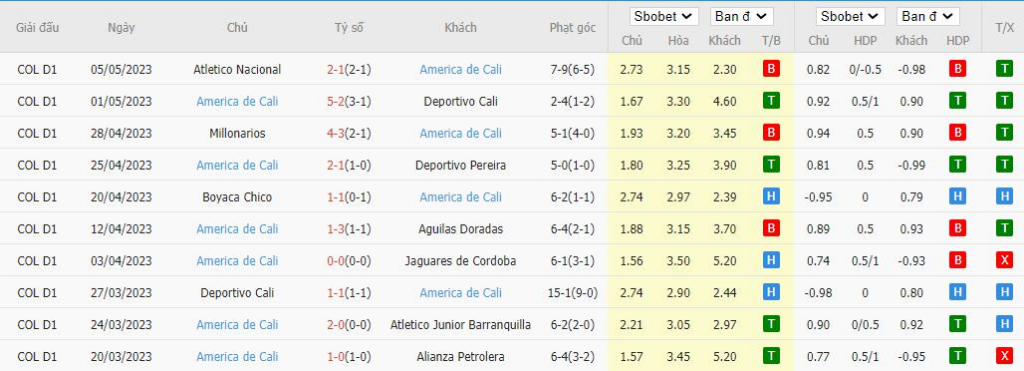Screen dimensions: 1024x371
Task: Click red B HDP badge in Millonarios row
Action: click(x=958, y=133)
